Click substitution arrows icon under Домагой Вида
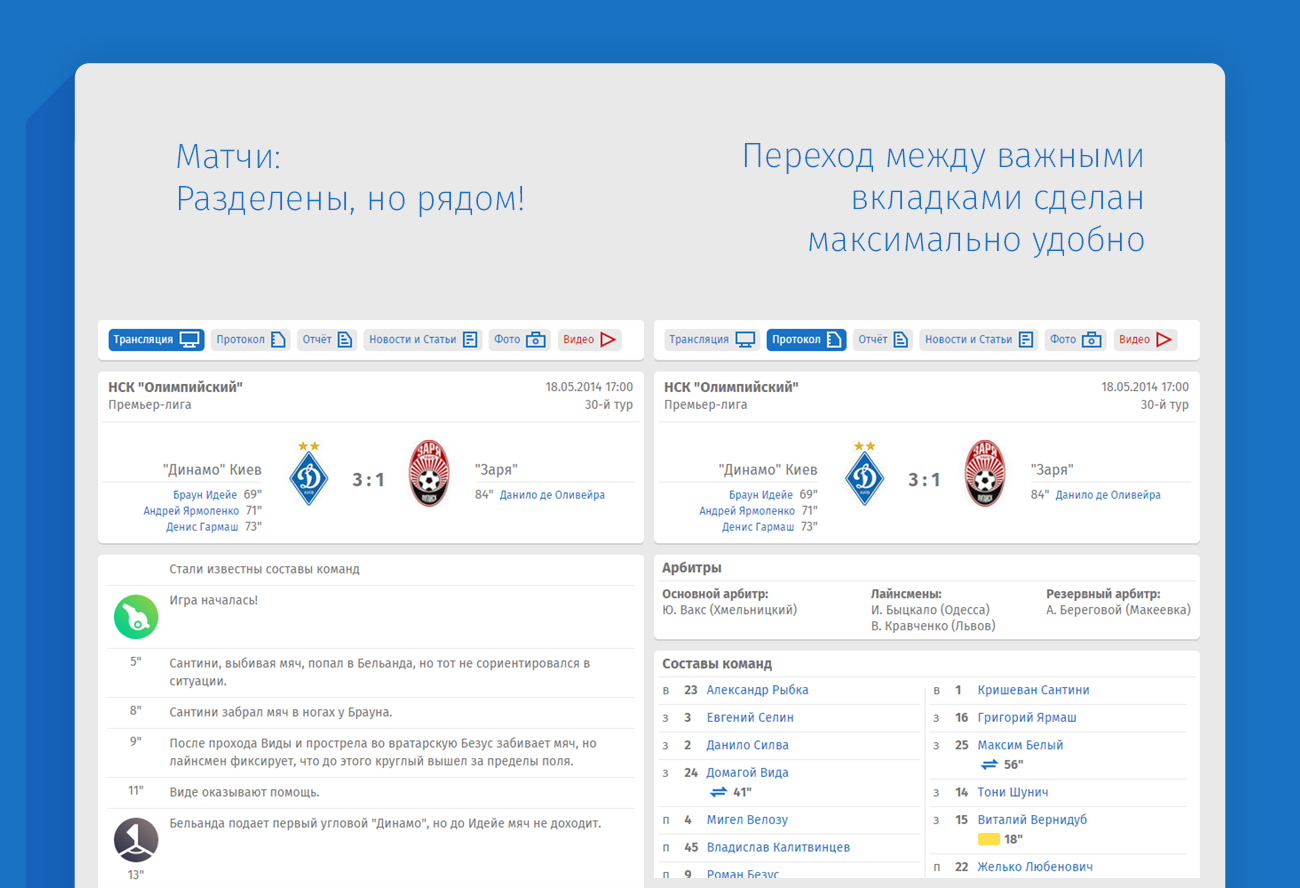The height and width of the screenshot is (888, 1300). point(718,792)
